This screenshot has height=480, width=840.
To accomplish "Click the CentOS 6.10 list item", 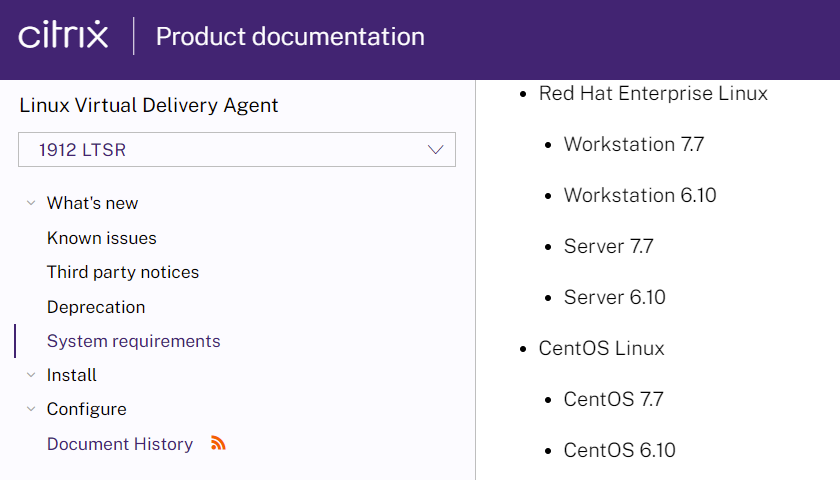I will coord(619,450).
